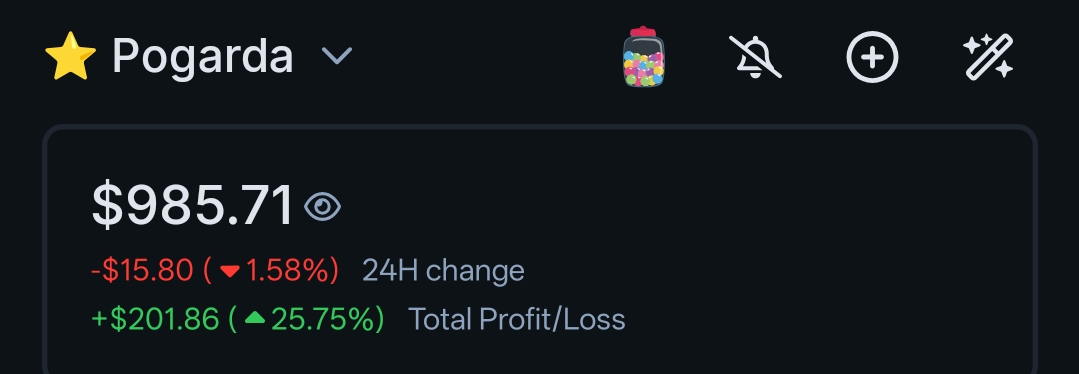The height and width of the screenshot is (374, 1079).
Task: Click the balance card's top border
Action: coord(540,127)
